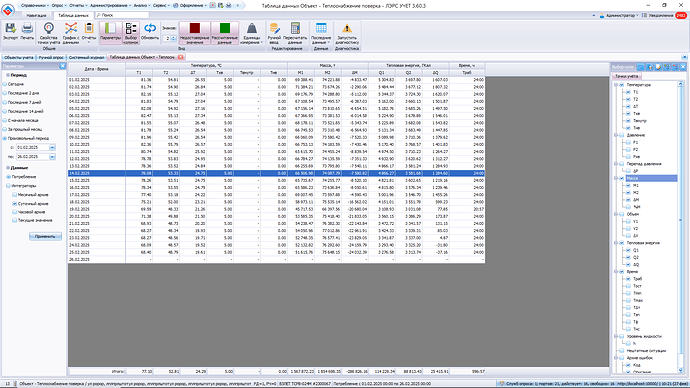690x388 pixels.
Task: Open the Уведомления notifications link
Action: pyautogui.click(x=661, y=15)
